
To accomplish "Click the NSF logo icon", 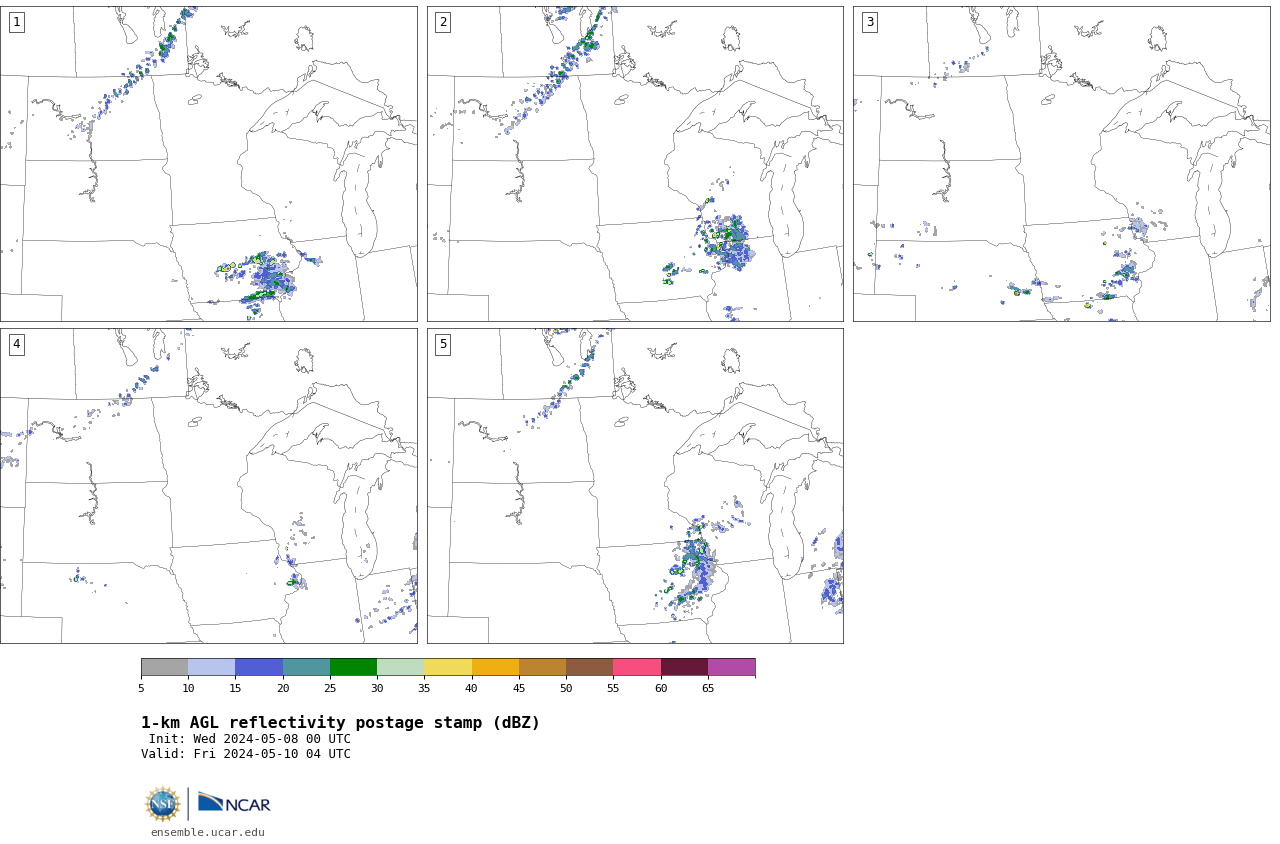I will 163,804.
